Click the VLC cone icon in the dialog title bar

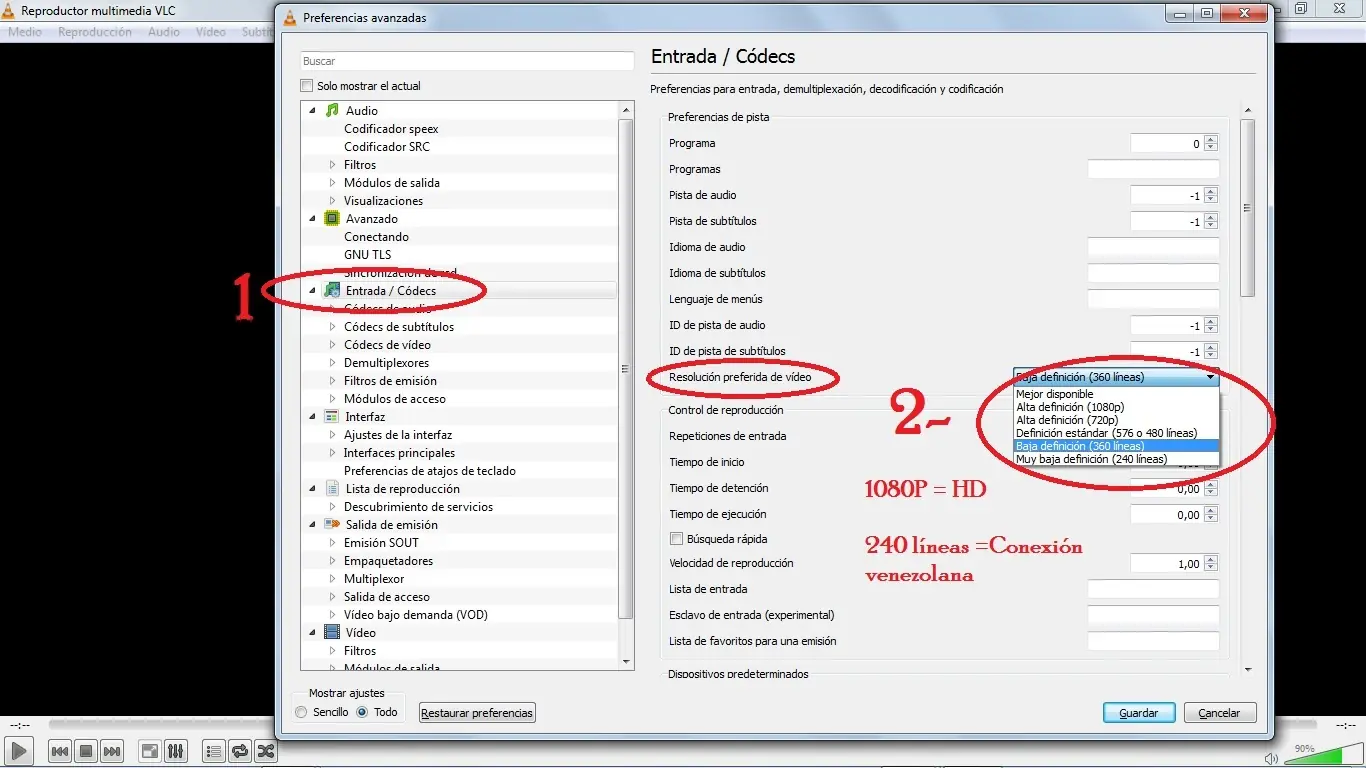coord(290,17)
